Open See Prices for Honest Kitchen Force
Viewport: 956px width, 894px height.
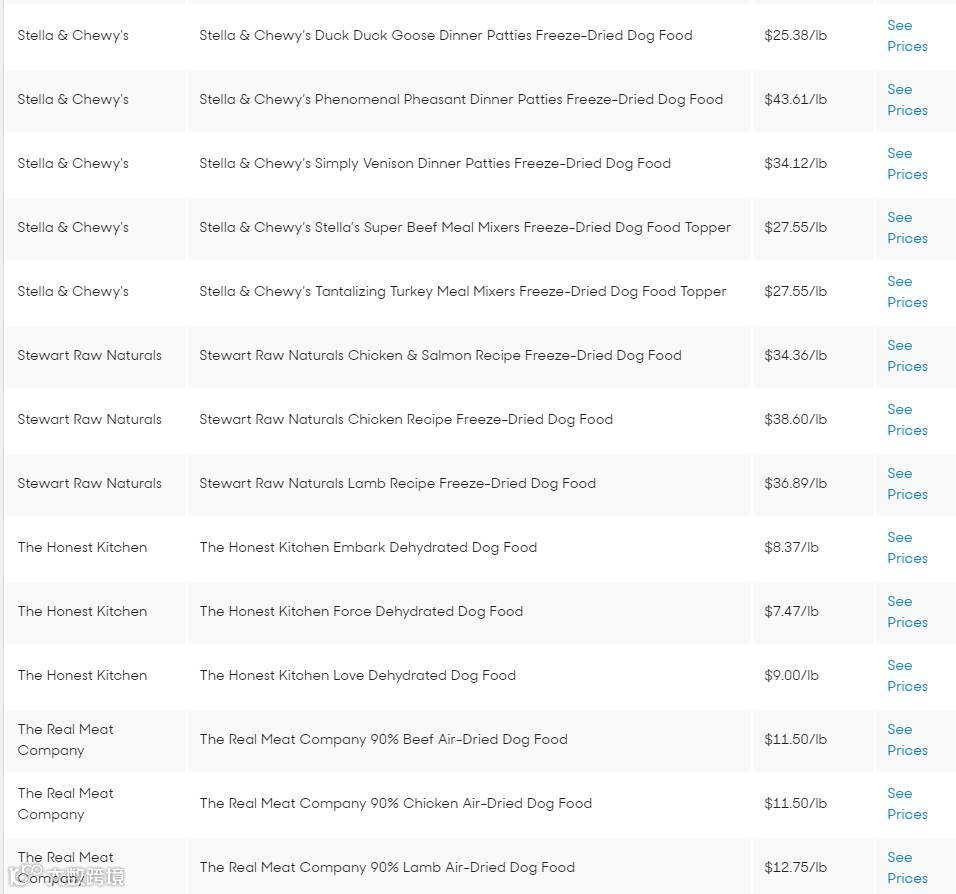(907, 612)
